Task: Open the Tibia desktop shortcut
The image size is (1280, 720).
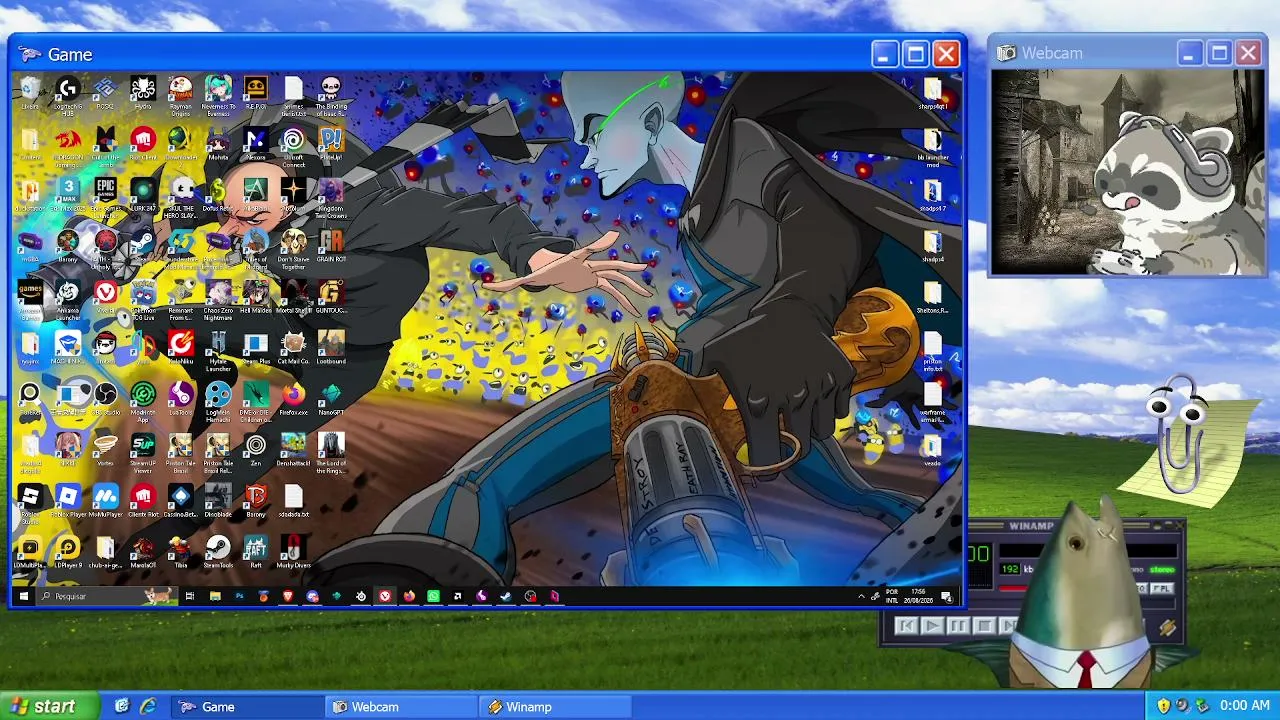Action: [180, 553]
